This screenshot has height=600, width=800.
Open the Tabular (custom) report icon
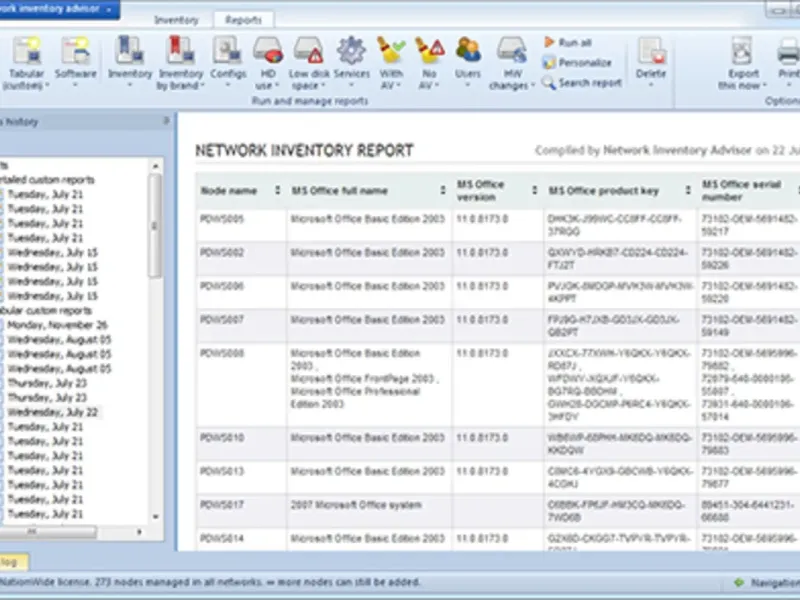[x=27, y=51]
